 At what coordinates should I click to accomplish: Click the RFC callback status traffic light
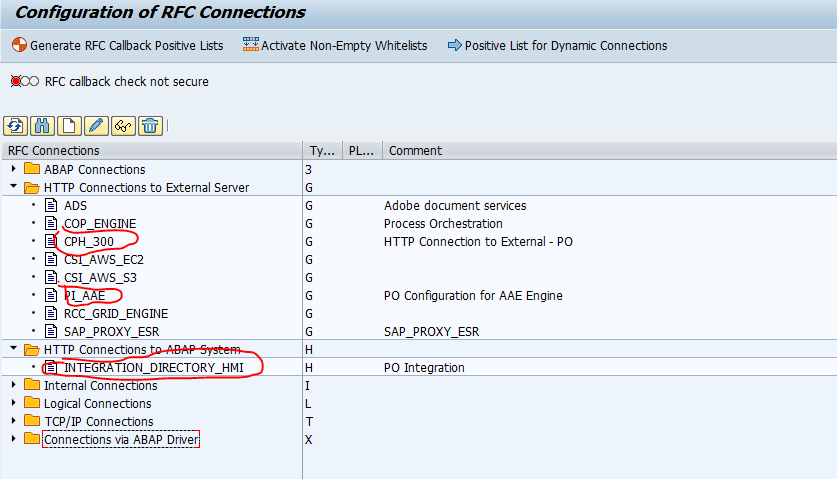[x=25, y=81]
